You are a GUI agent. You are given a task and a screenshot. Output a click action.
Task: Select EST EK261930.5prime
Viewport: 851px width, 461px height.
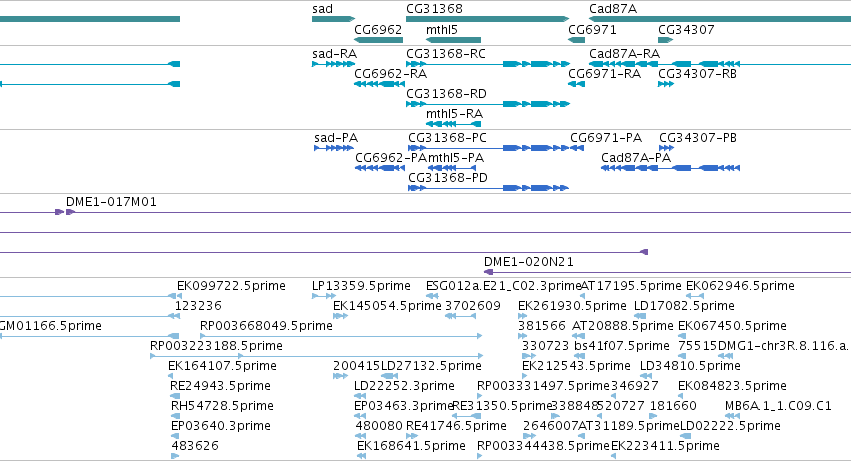[522, 317]
